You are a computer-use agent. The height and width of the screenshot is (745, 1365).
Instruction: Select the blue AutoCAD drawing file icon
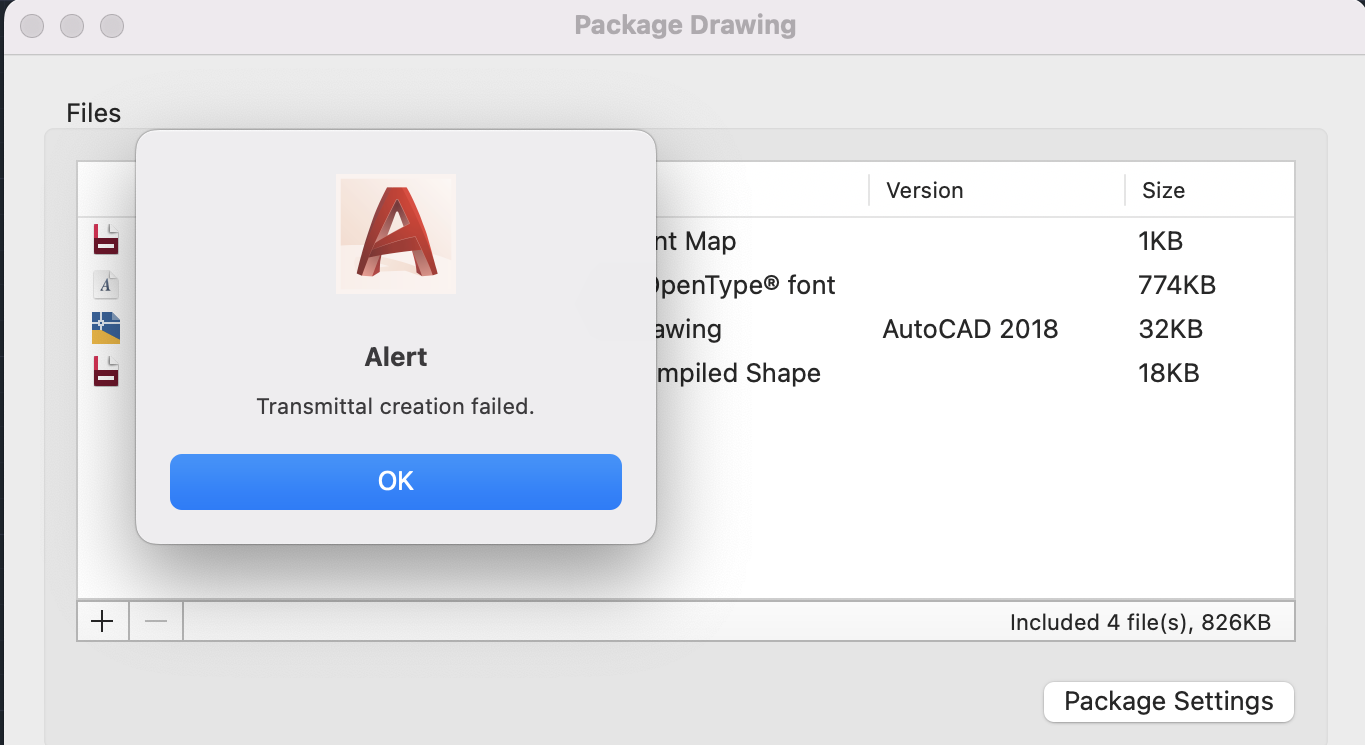pyautogui.click(x=105, y=328)
